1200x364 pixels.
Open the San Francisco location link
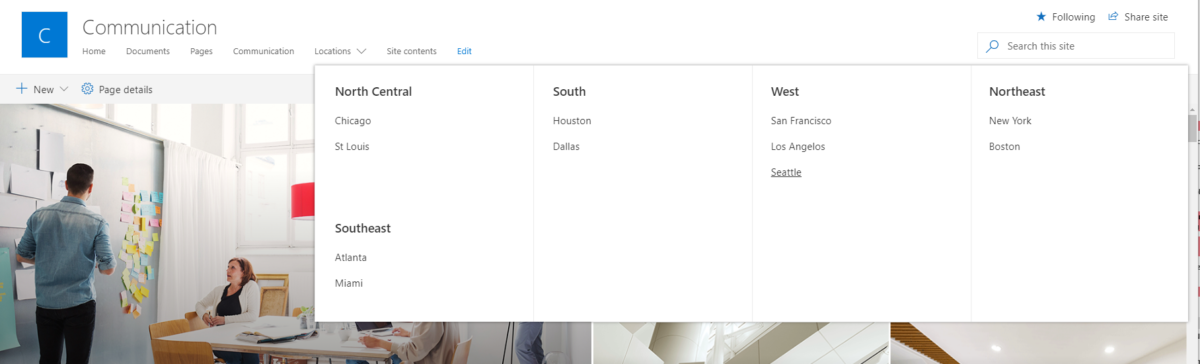801,121
